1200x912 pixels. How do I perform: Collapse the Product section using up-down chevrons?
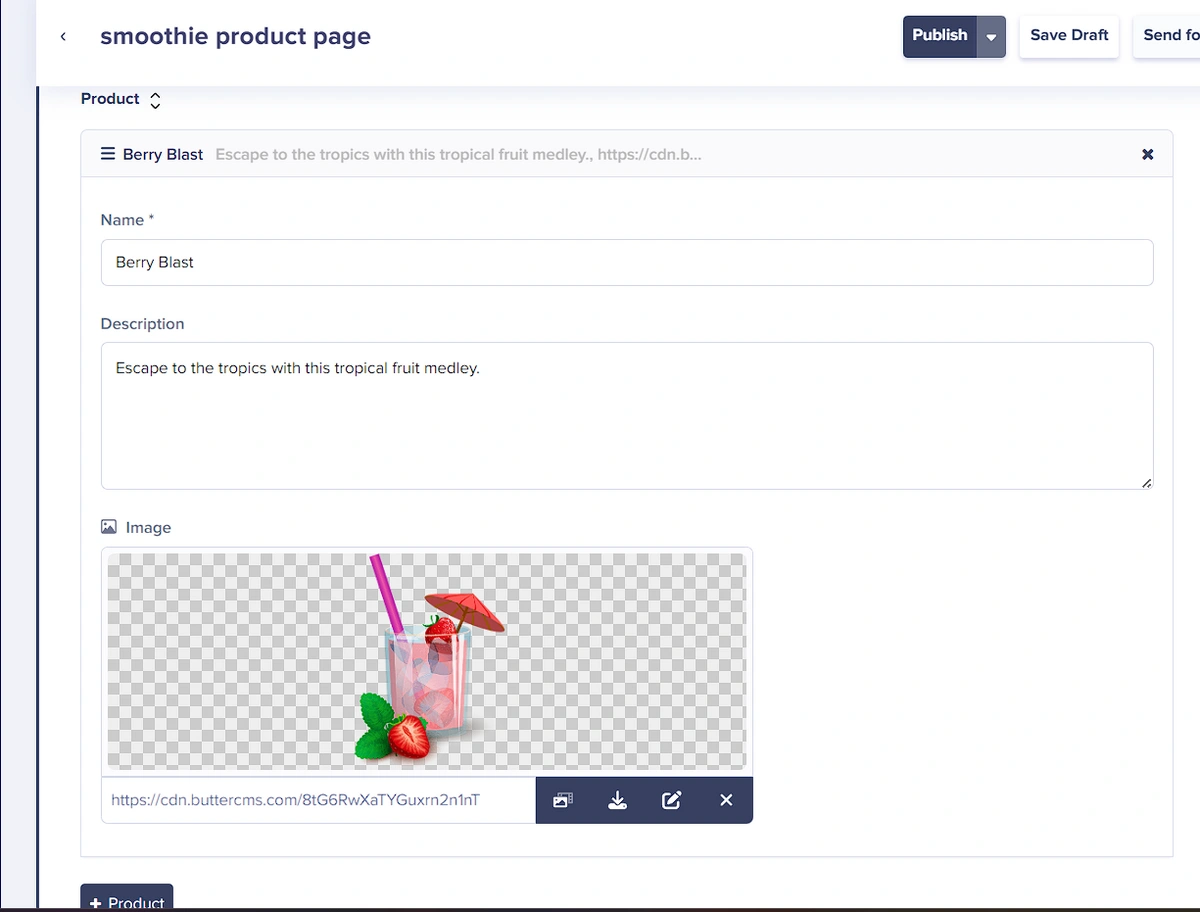pos(155,100)
